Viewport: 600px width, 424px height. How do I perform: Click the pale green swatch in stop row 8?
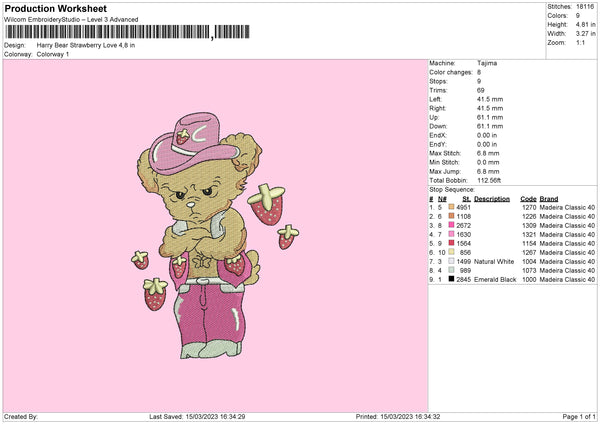451,270
